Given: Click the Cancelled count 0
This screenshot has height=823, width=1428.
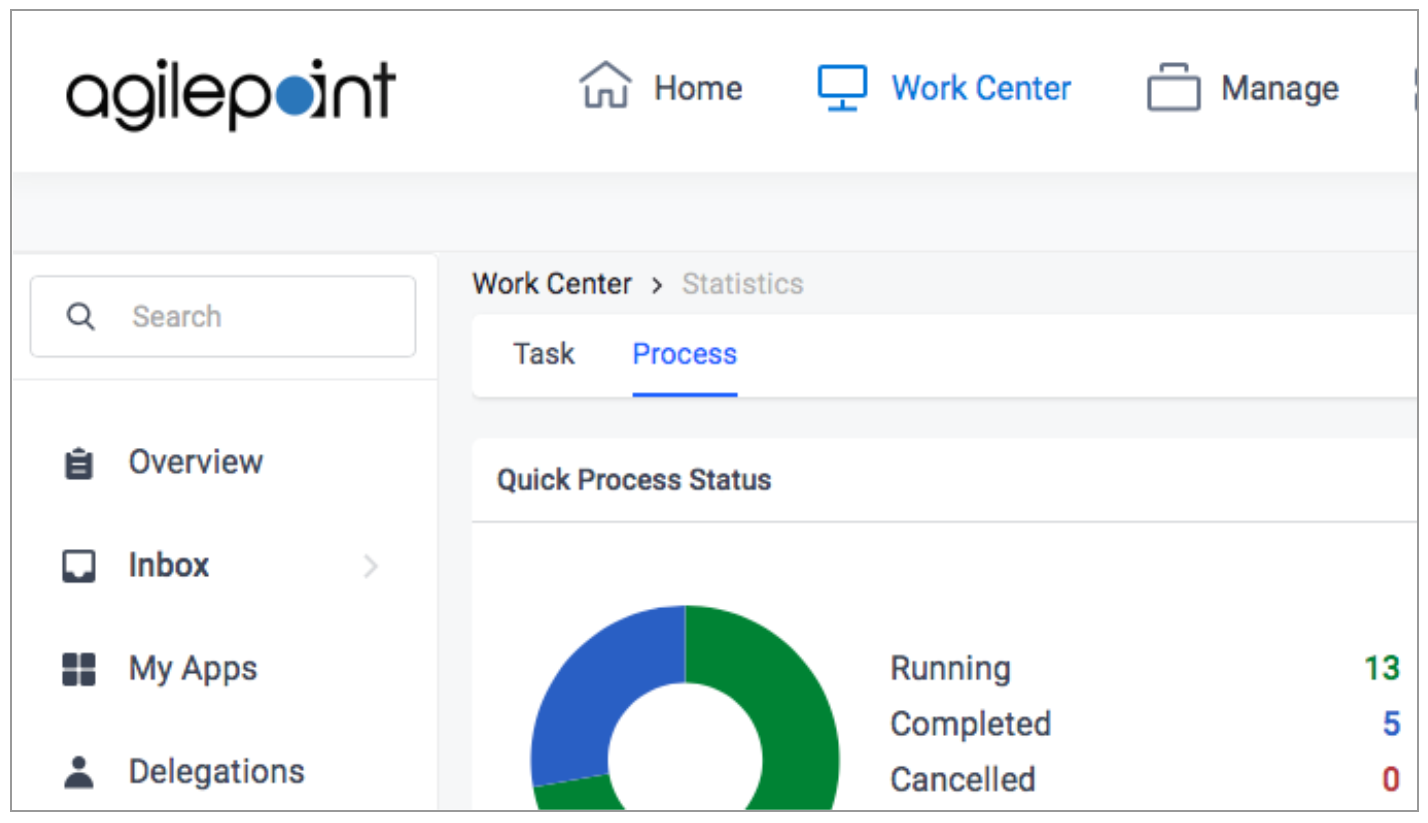Looking at the screenshot, I should 1391,779.
